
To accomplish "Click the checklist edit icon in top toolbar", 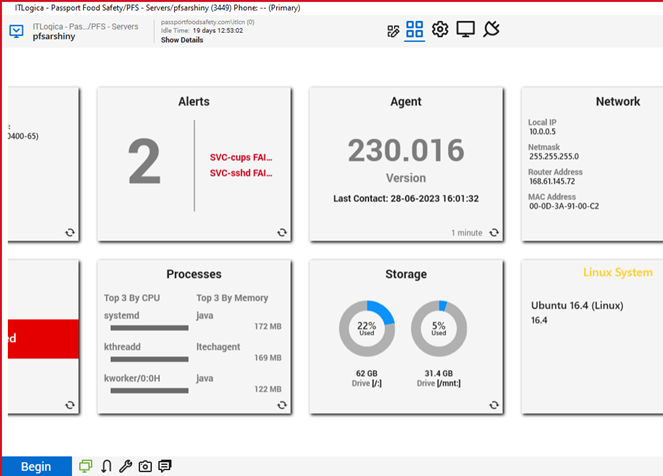I will 393,31.
